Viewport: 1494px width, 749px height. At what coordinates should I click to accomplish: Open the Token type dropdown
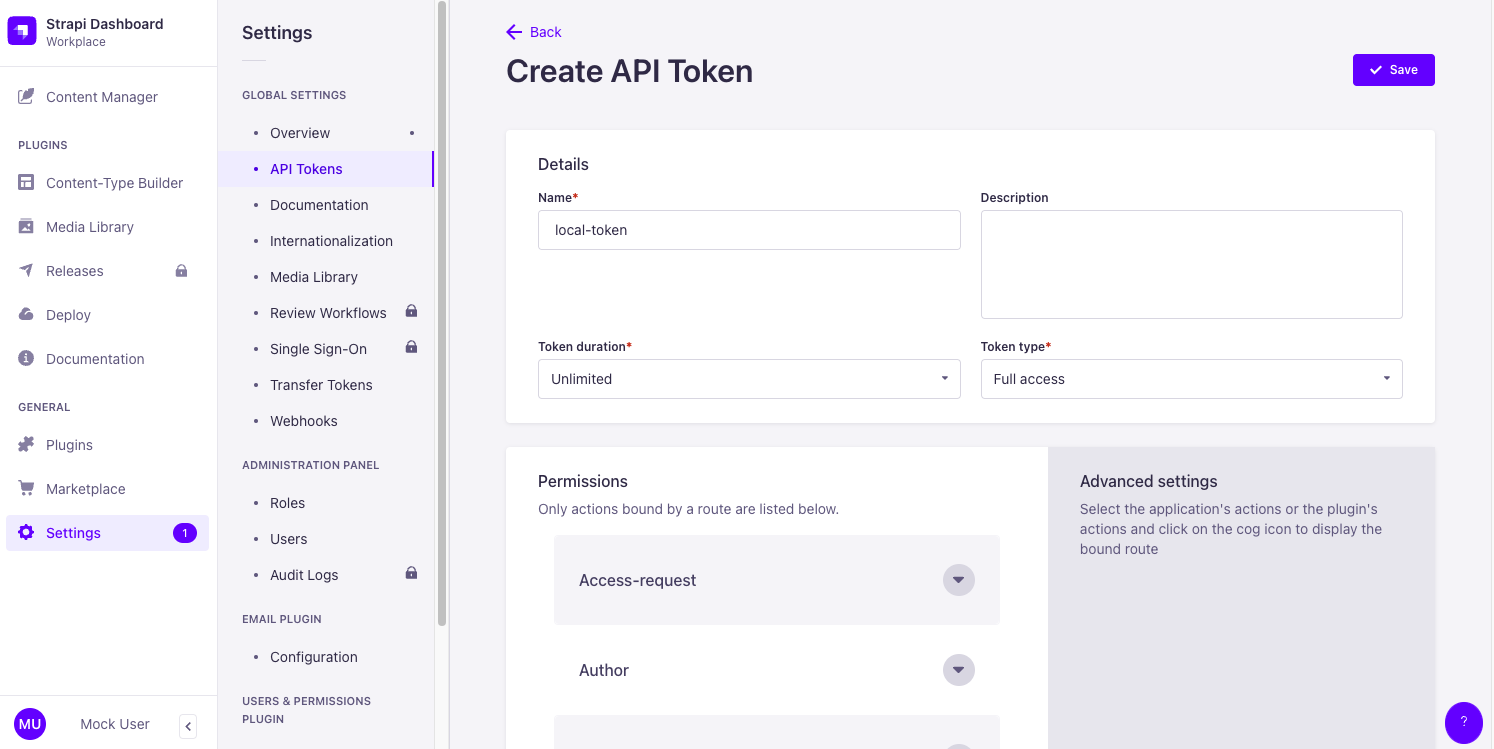pos(1190,379)
